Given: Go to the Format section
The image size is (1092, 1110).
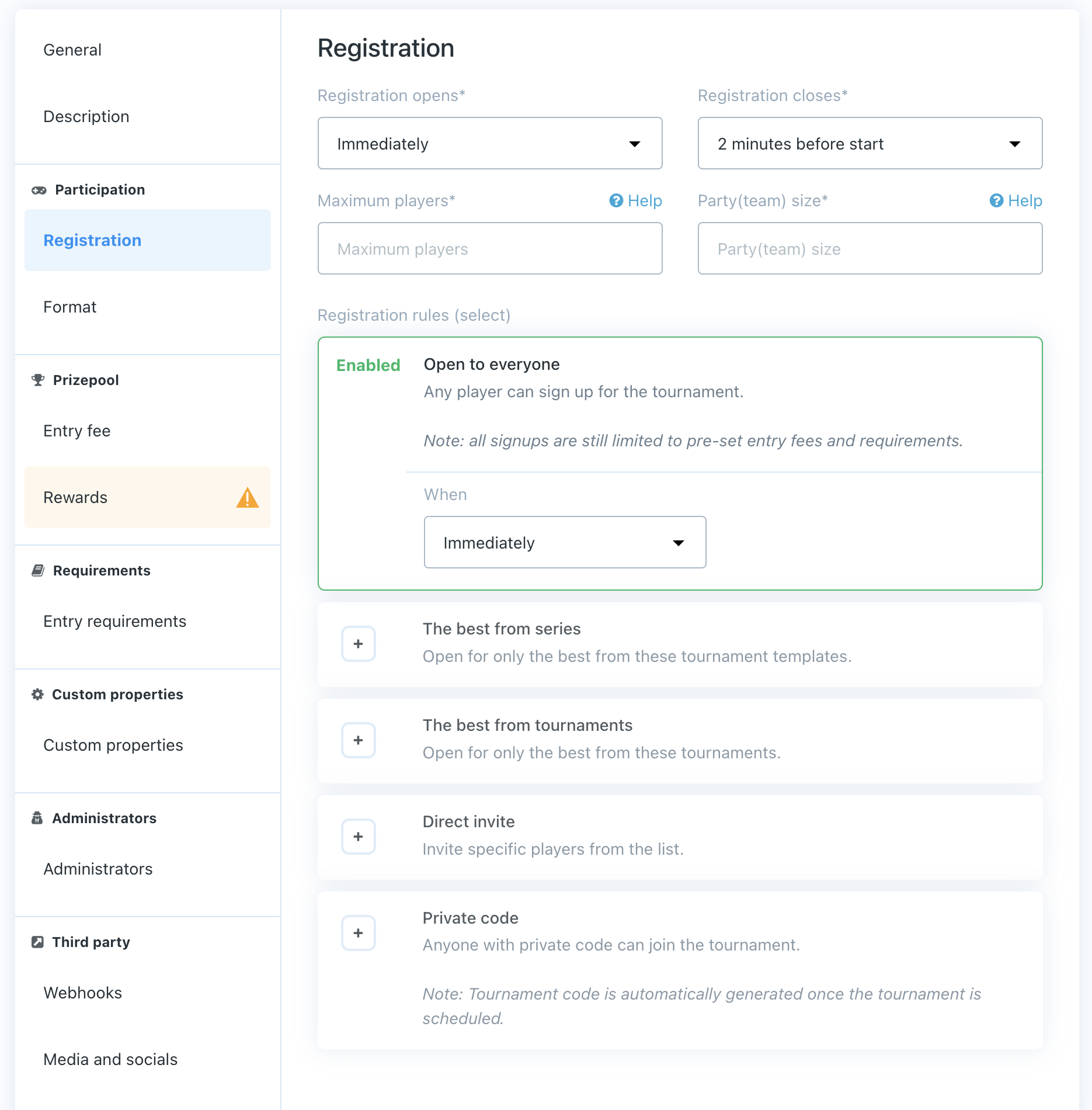Looking at the screenshot, I should pyautogui.click(x=70, y=307).
